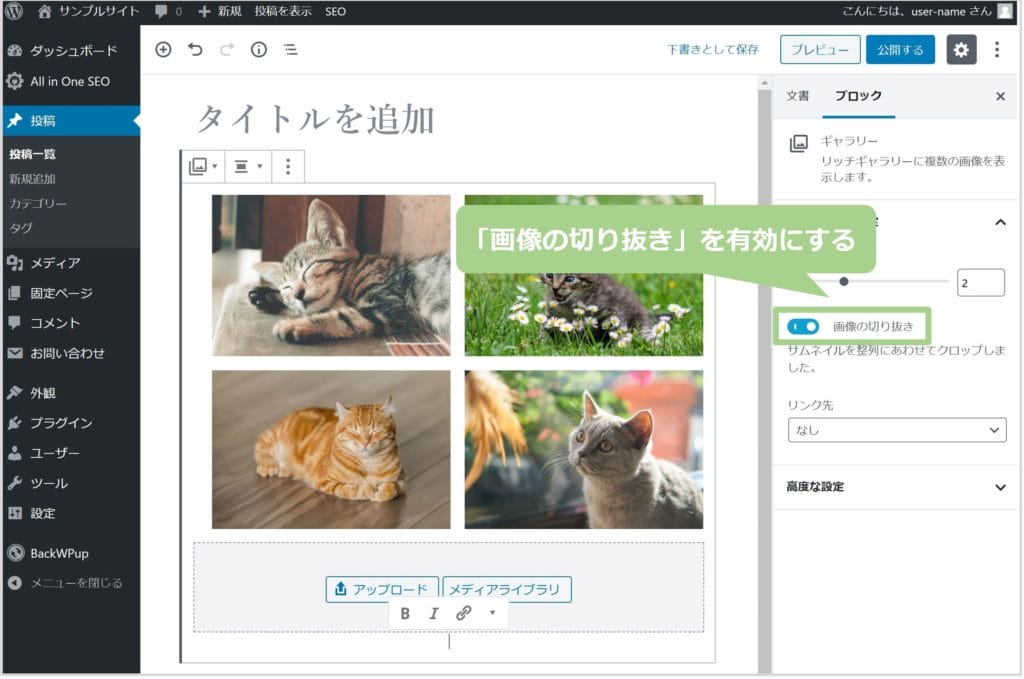
Task: Click the bold formatting icon
Action: 405,613
